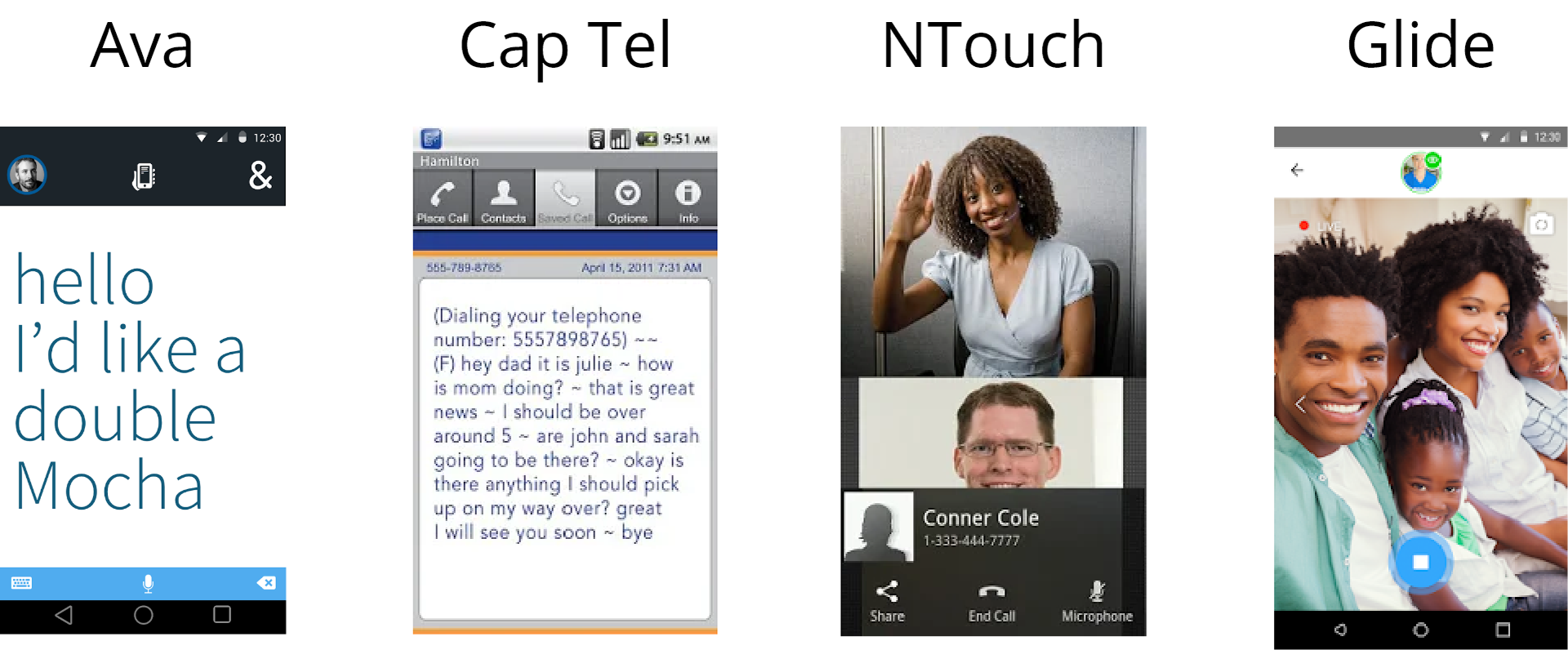
Task: Tap the self-view video of man in NTouch
Action: pos(991,433)
